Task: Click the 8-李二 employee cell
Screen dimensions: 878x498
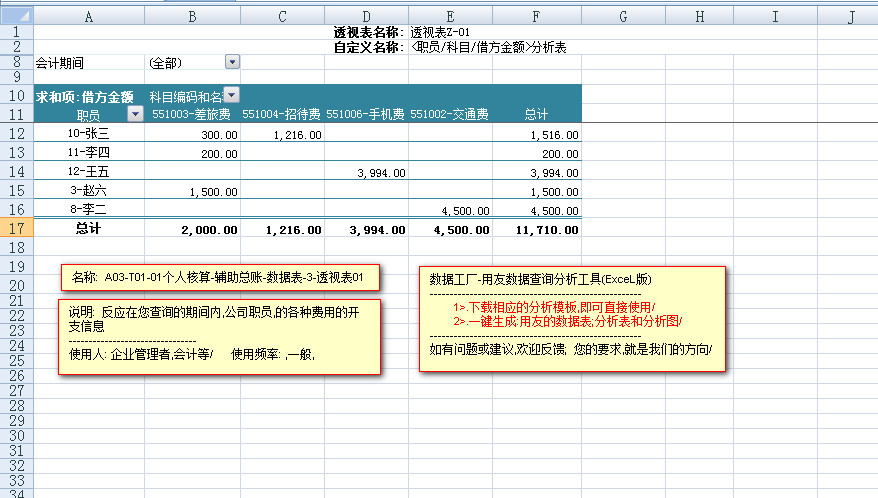Action: 89,210
